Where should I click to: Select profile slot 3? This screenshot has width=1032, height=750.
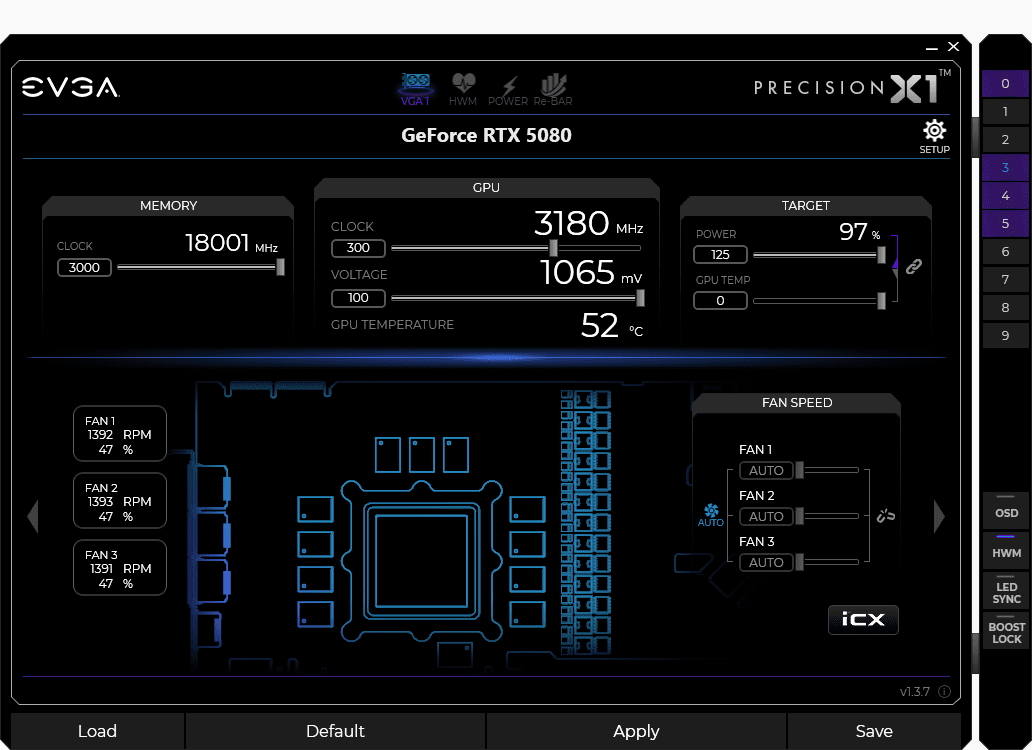pos(1005,167)
